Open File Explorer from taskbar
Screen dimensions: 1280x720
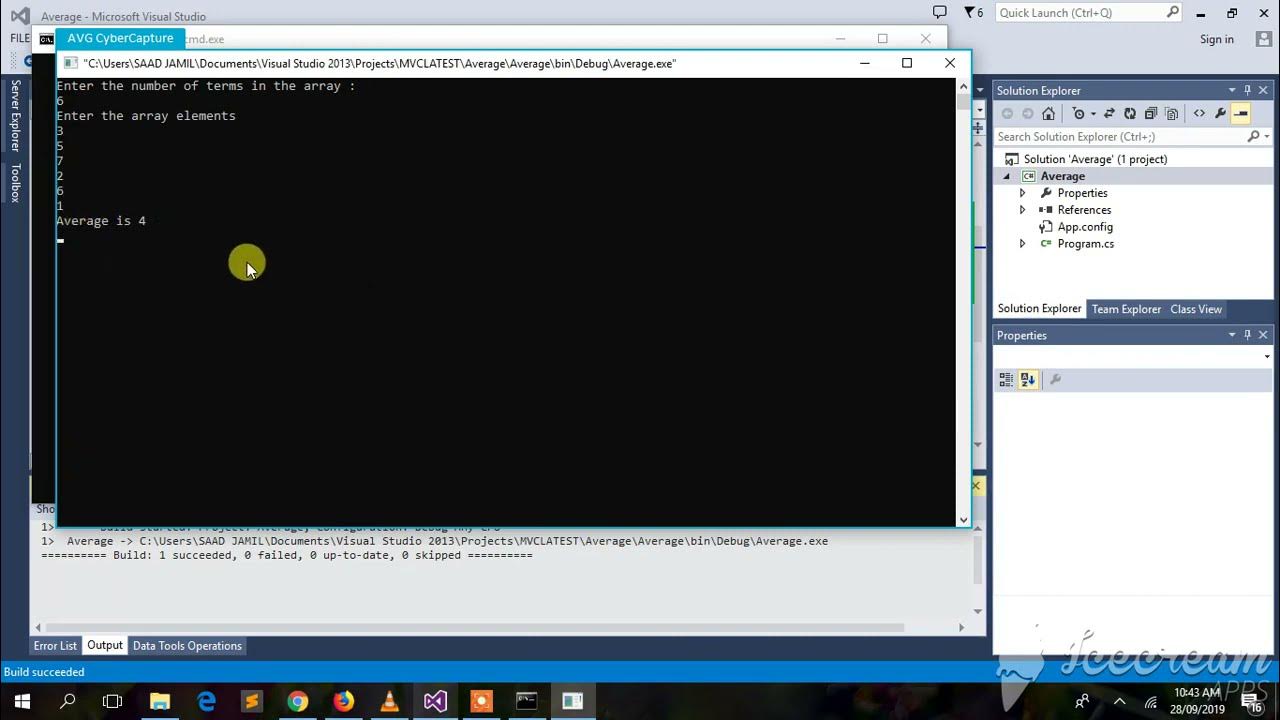coord(160,701)
